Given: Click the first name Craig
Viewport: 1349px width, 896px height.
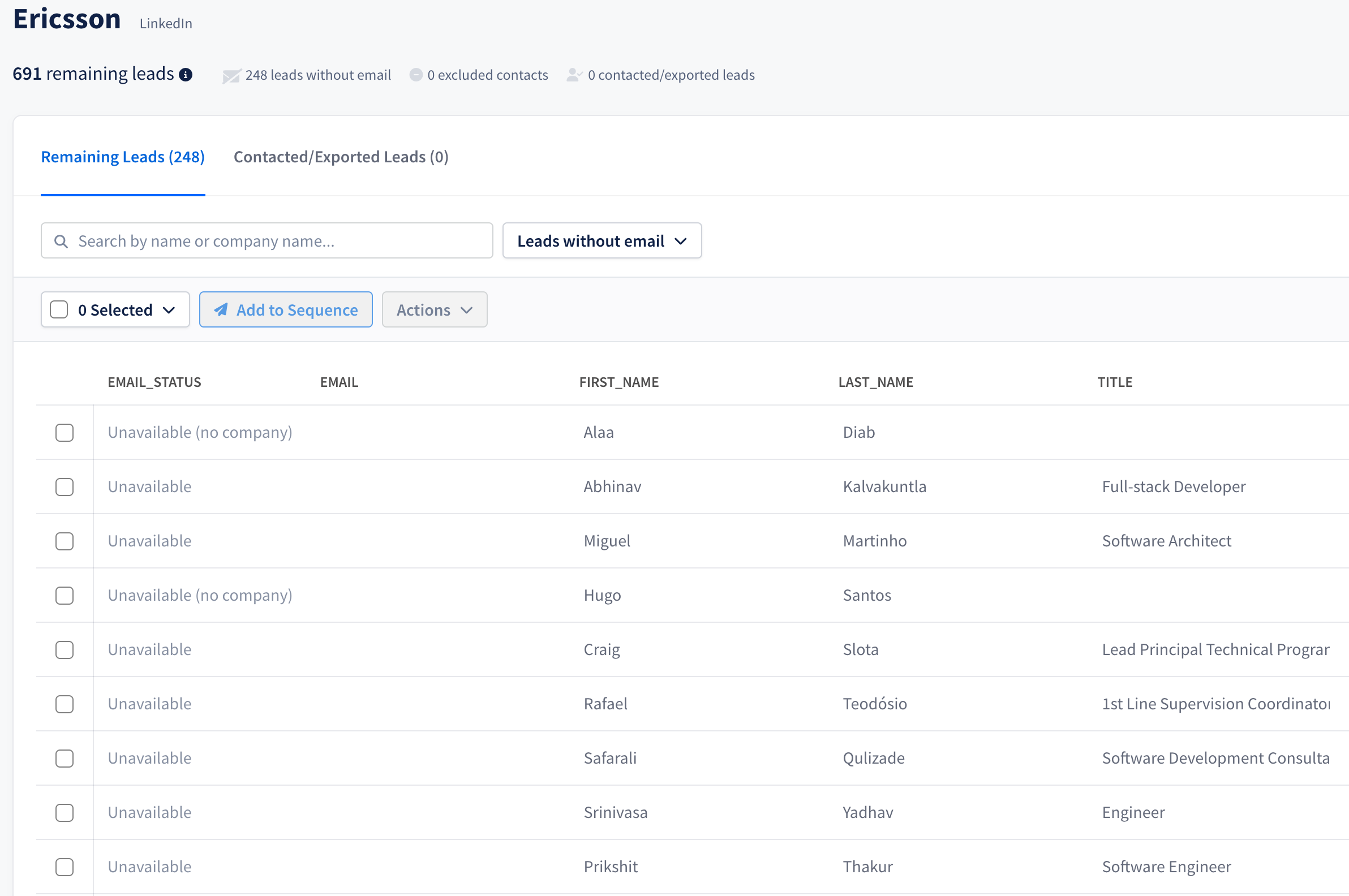Looking at the screenshot, I should [x=602, y=650].
